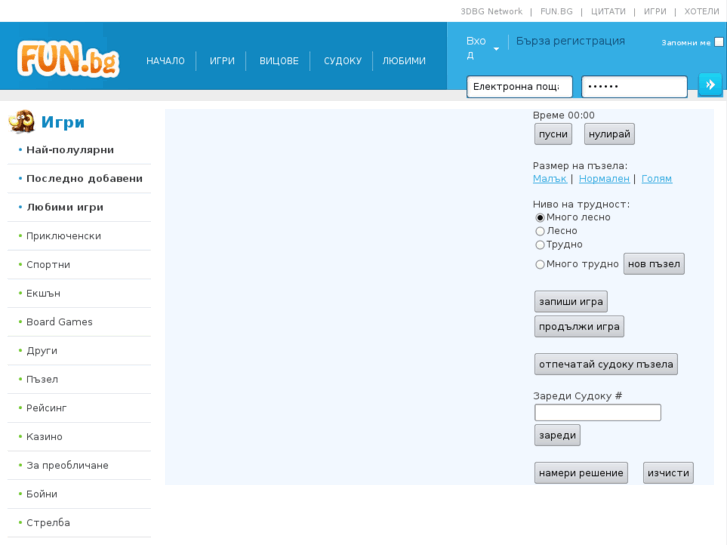Click the mascot icon beside Игри heading
The image size is (727, 545).
tap(22, 122)
